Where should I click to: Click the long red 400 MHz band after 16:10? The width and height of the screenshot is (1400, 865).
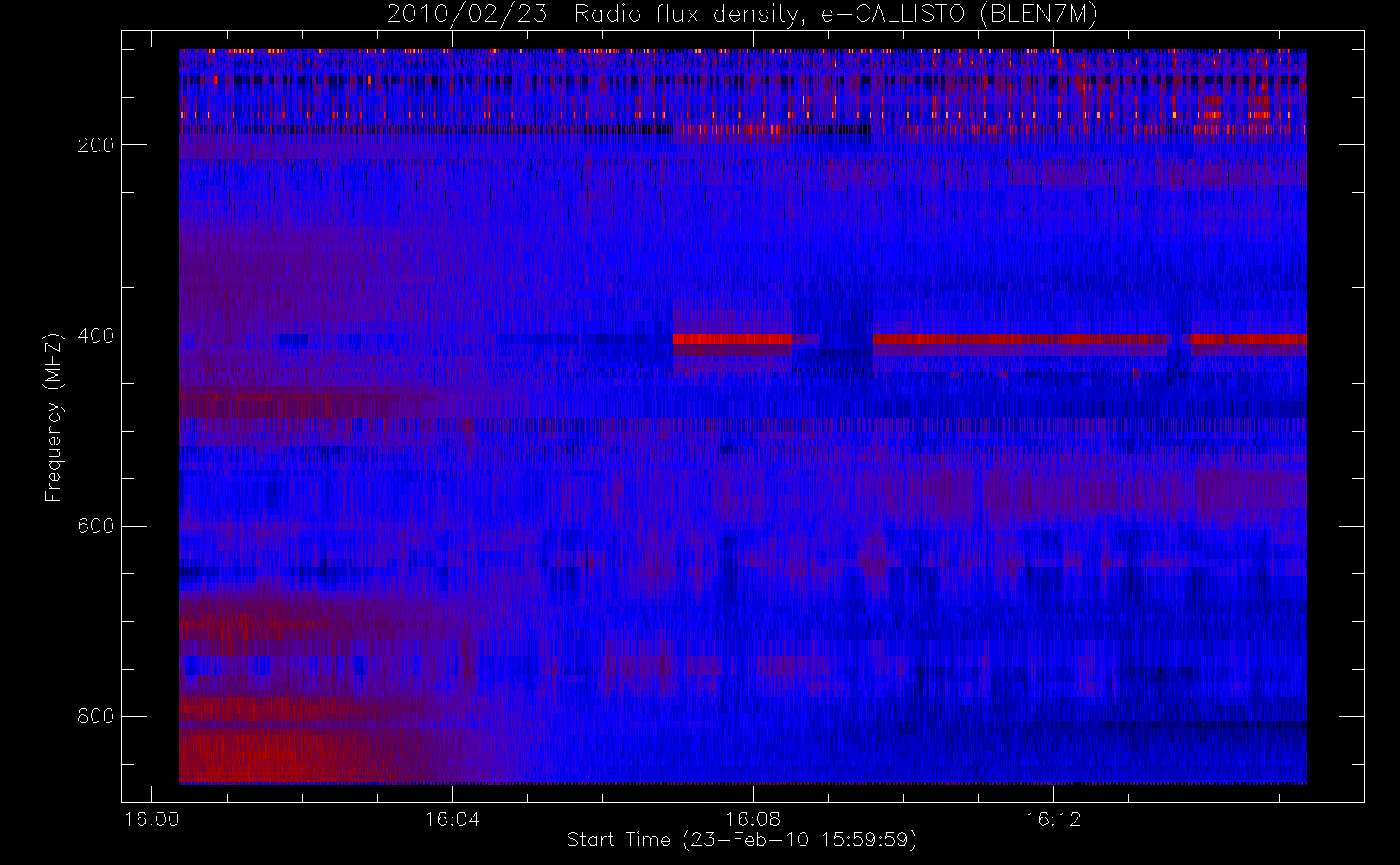point(1021,339)
